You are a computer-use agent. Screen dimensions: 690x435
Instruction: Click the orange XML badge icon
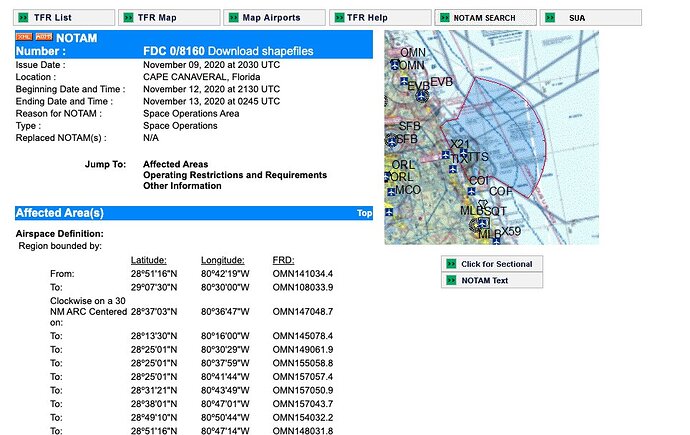tap(24, 37)
